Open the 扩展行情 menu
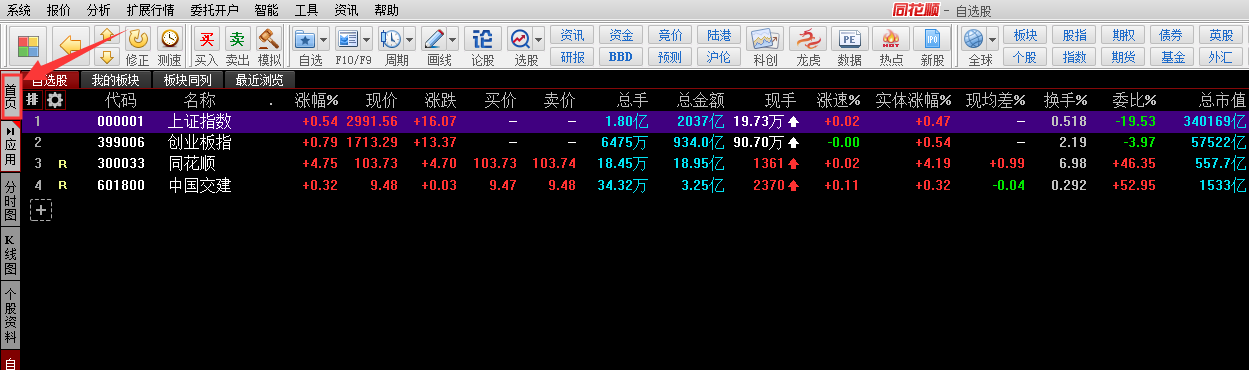 [x=150, y=9]
